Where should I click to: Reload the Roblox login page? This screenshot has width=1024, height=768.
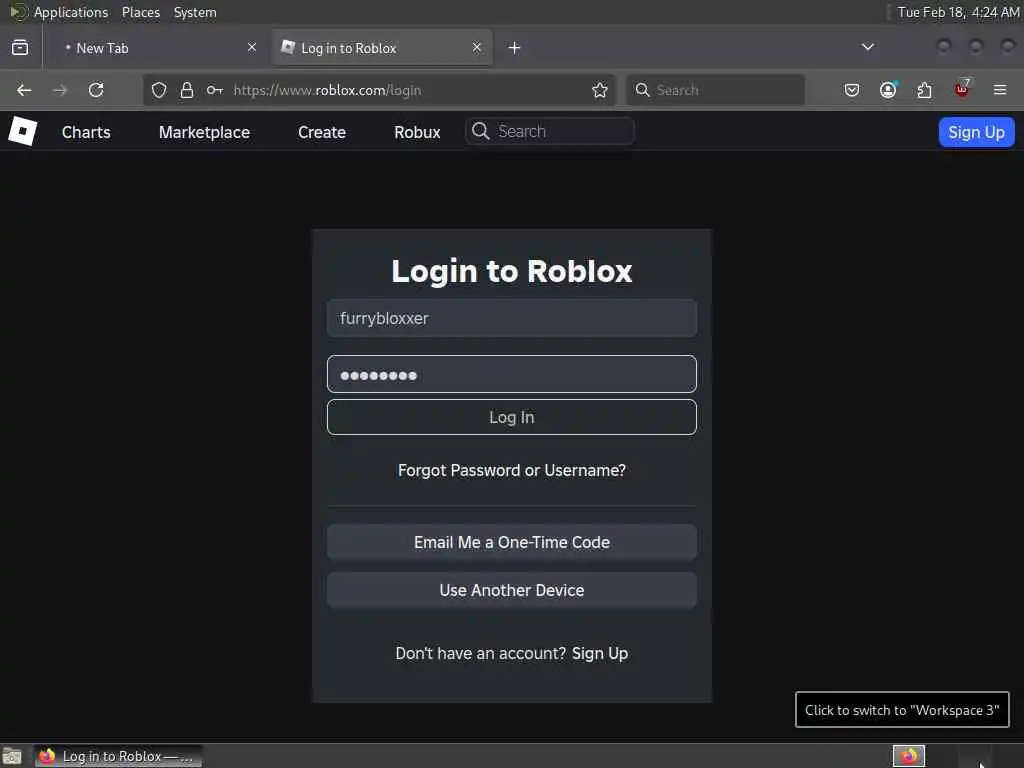[96, 90]
